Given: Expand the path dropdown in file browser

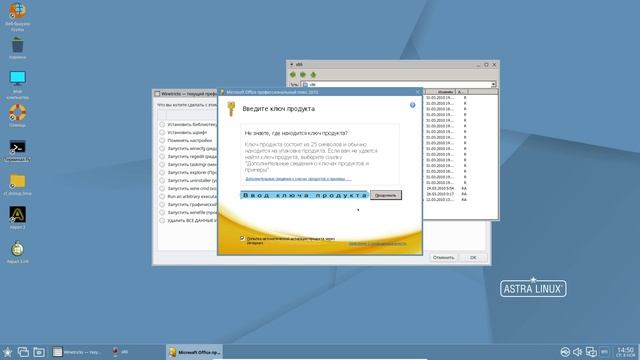Looking at the screenshot, I should coord(493,84).
